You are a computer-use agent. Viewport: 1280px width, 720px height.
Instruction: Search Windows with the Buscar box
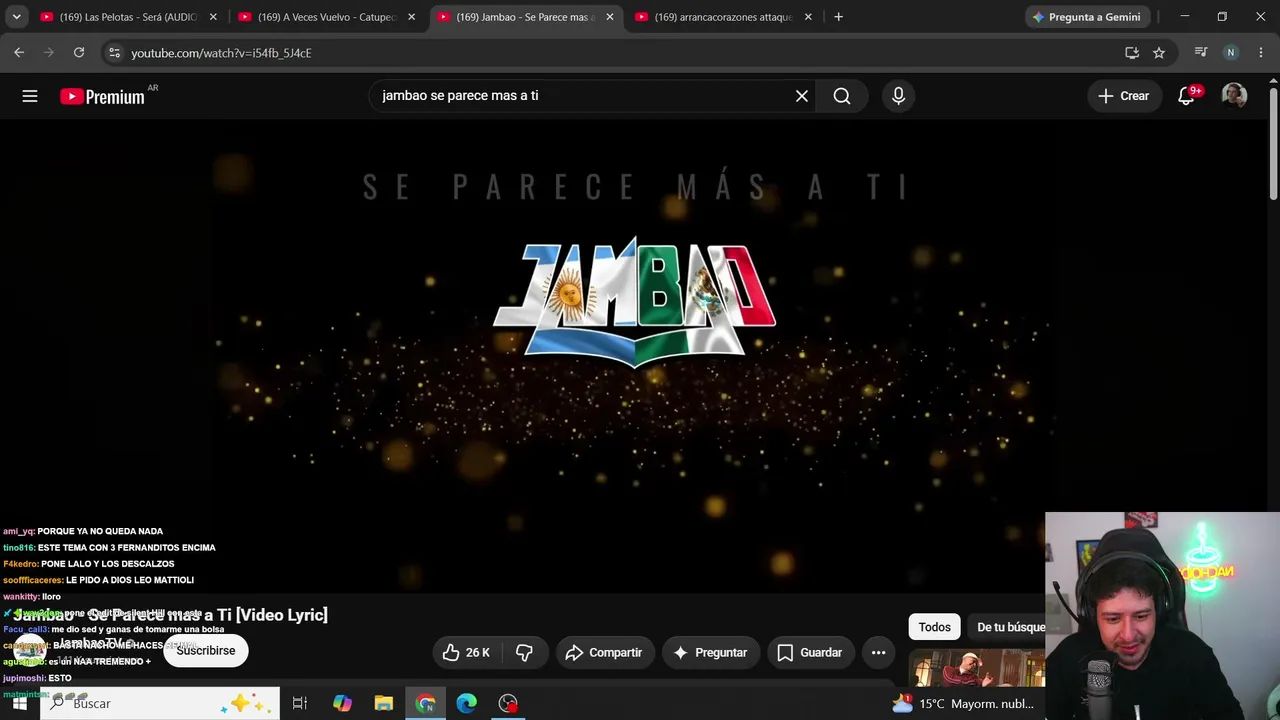pyautogui.click(x=160, y=704)
